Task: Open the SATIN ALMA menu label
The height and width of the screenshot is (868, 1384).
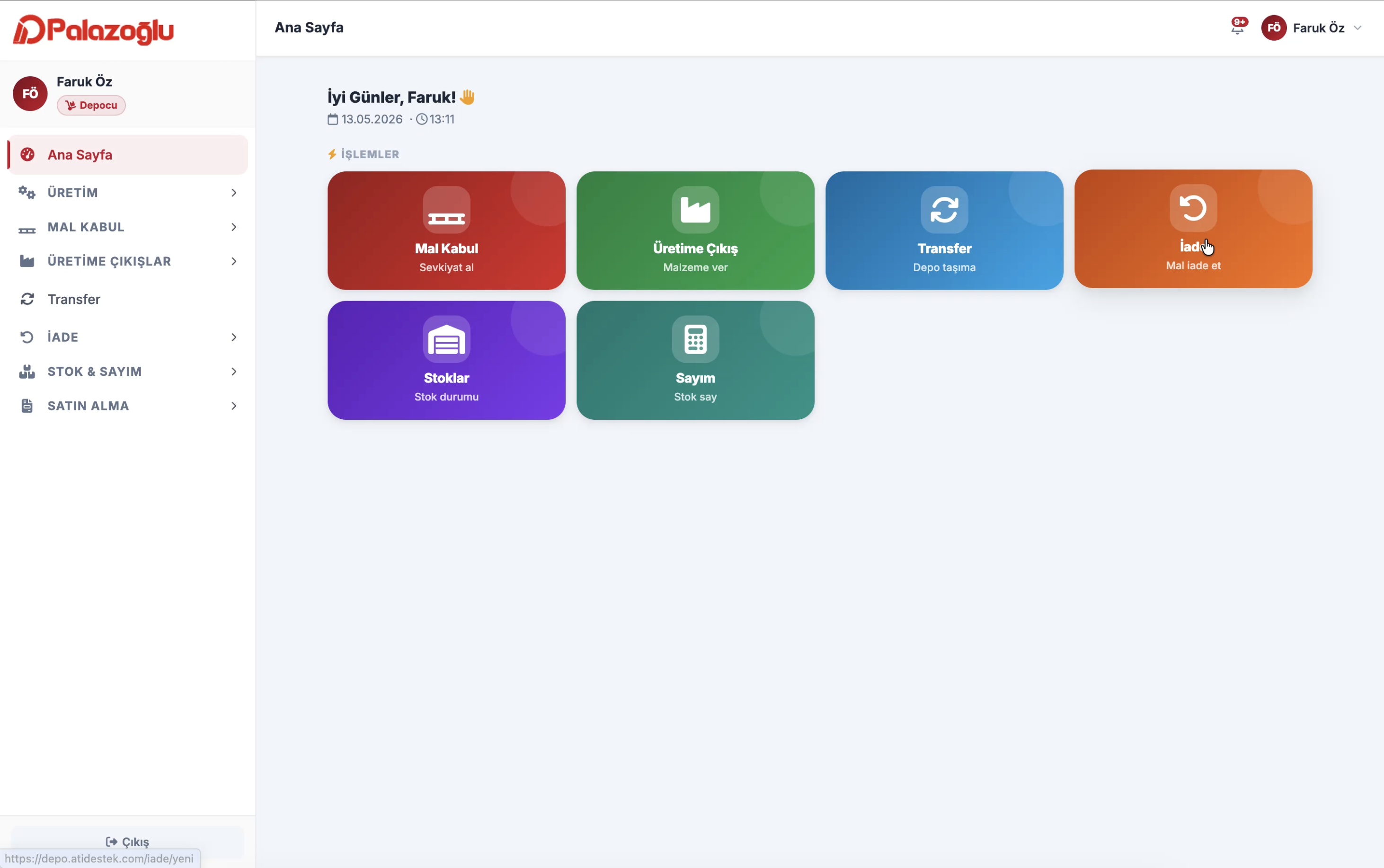Action: click(x=89, y=406)
